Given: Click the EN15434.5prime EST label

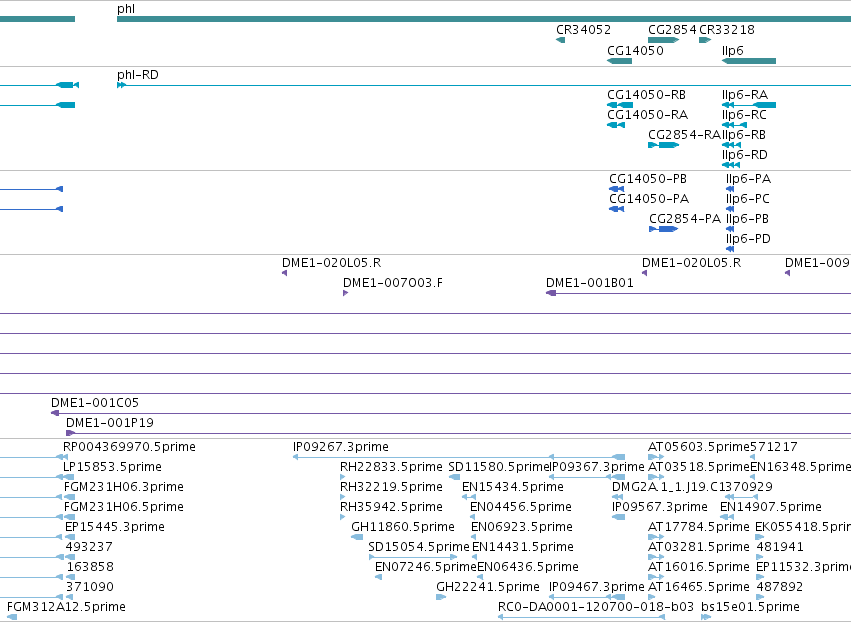Looking at the screenshot, I should (x=513, y=487).
